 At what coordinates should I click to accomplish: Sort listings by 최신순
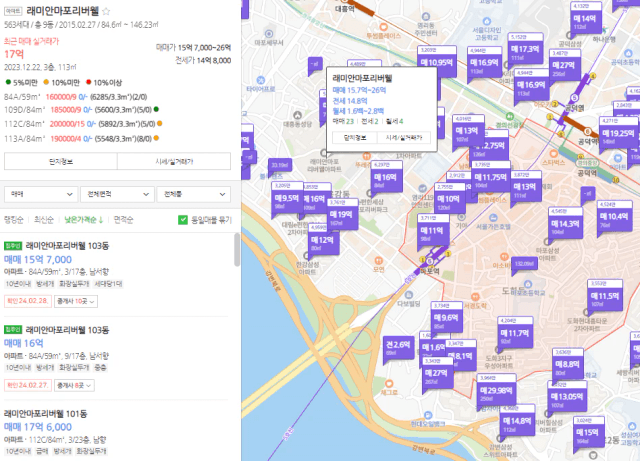point(44,220)
